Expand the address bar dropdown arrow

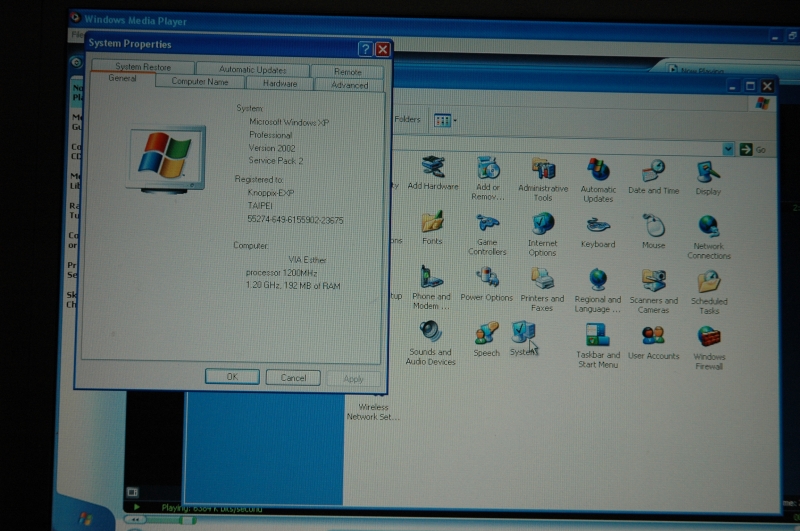point(728,149)
